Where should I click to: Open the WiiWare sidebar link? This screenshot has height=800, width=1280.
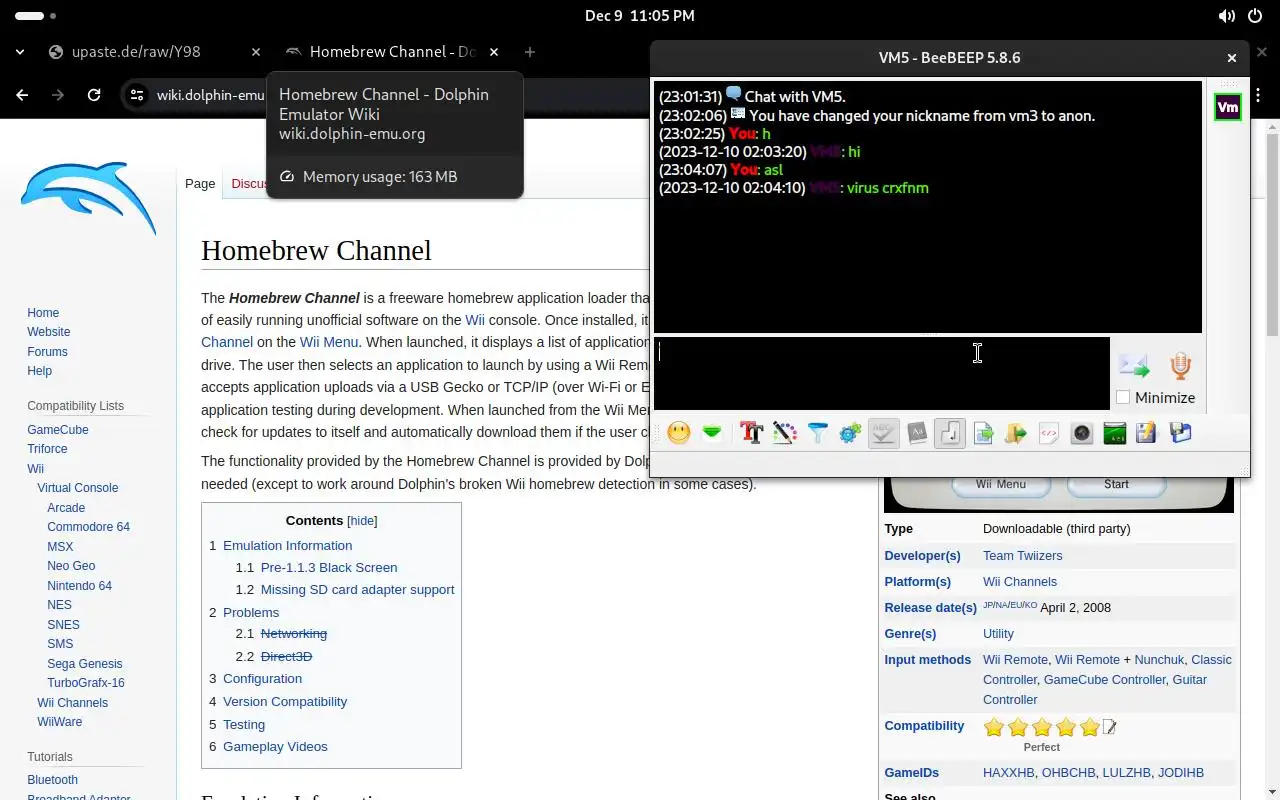[x=60, y=722]
